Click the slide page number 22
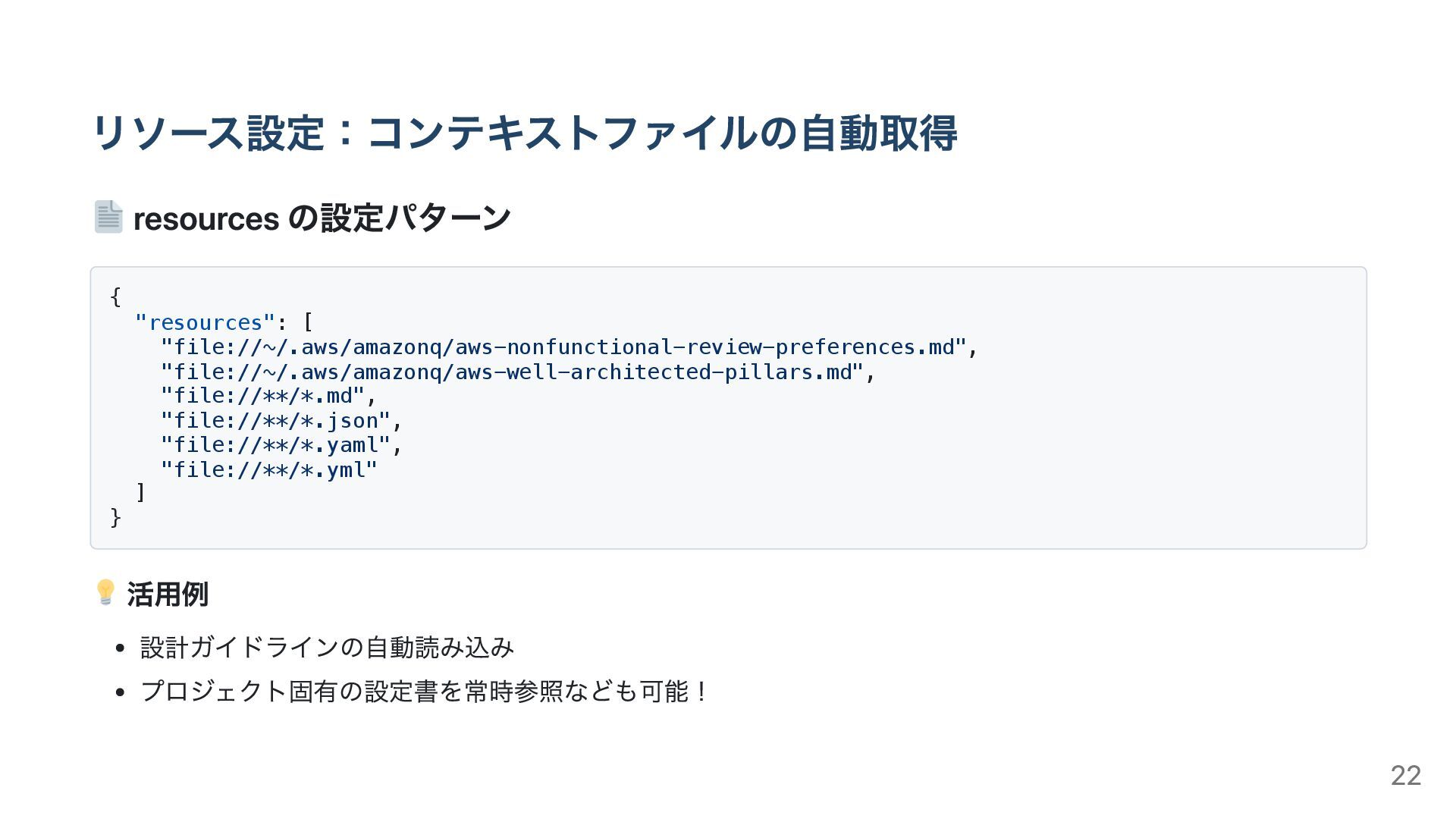The width and height of the screenshot is (1456, 819). pyautogui.click(x=1406, y=775)
